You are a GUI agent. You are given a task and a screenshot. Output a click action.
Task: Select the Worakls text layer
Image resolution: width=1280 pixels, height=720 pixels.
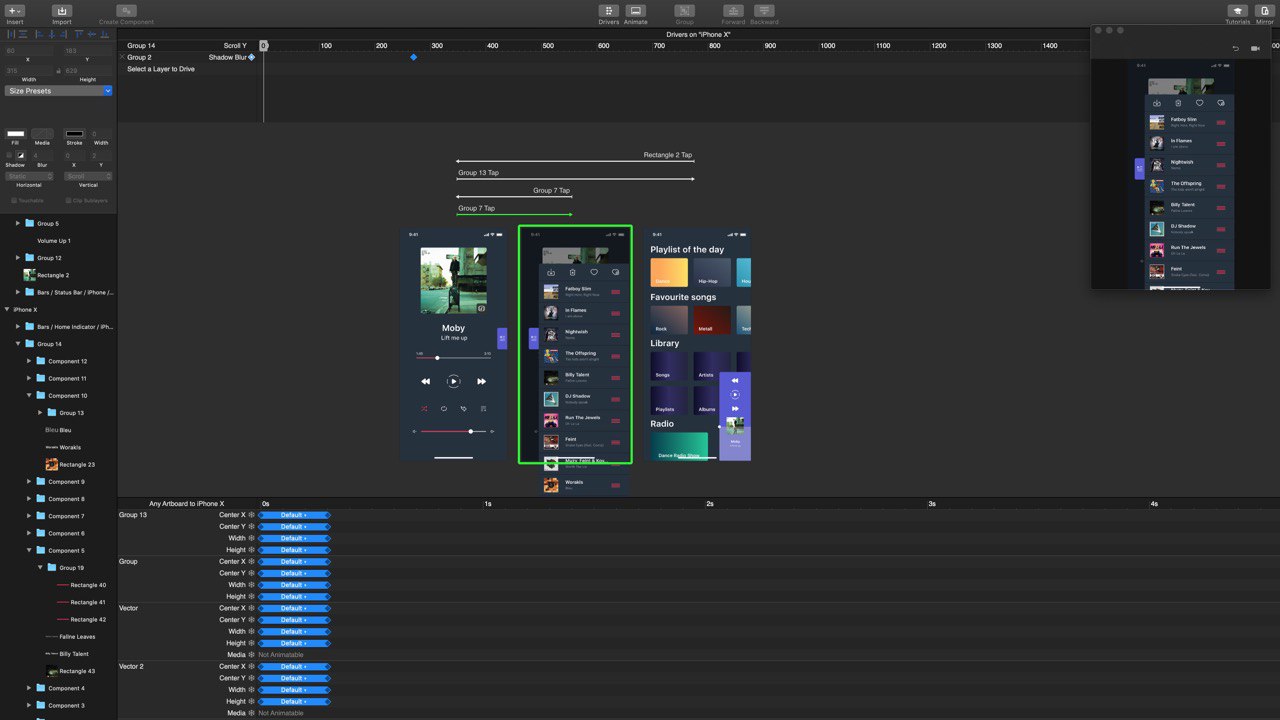pos(70,447)
